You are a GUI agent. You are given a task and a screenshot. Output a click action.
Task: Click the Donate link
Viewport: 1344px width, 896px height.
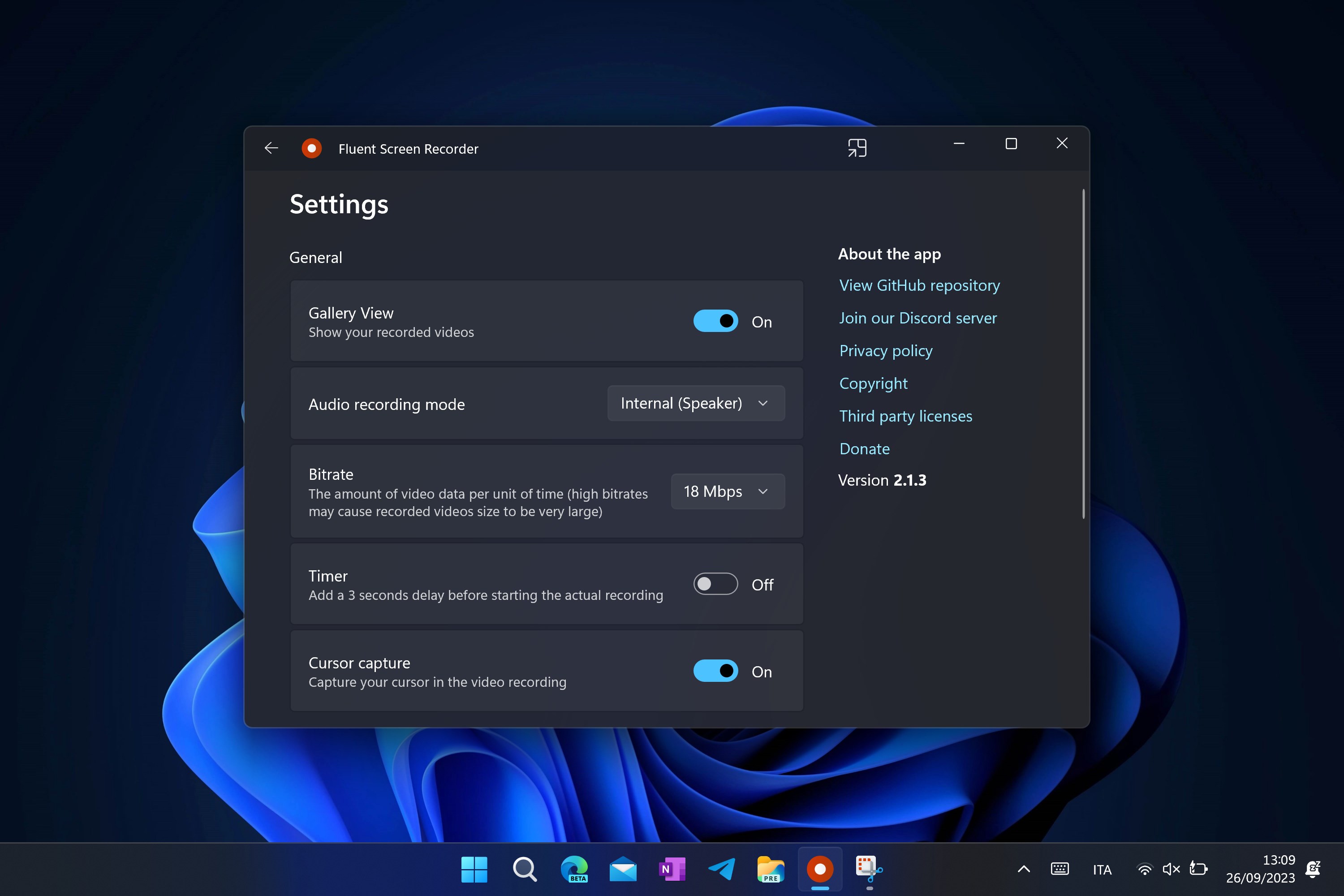click(865, 448)
